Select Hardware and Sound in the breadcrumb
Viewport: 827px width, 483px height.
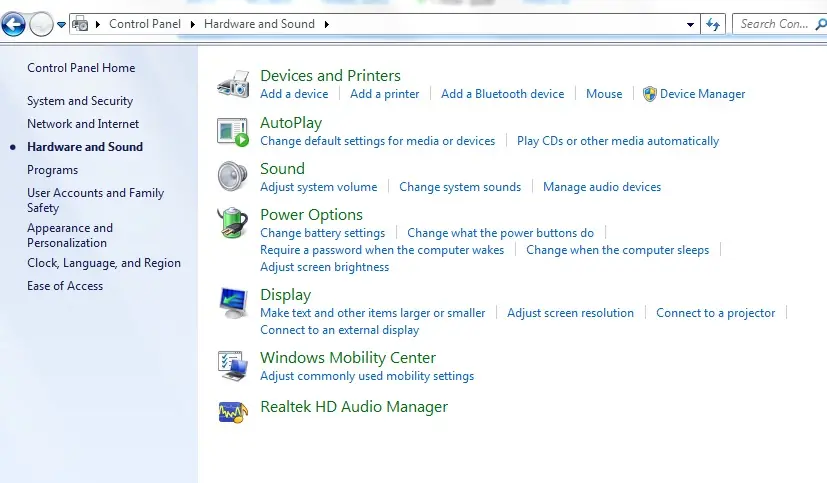tap(259, 24)
